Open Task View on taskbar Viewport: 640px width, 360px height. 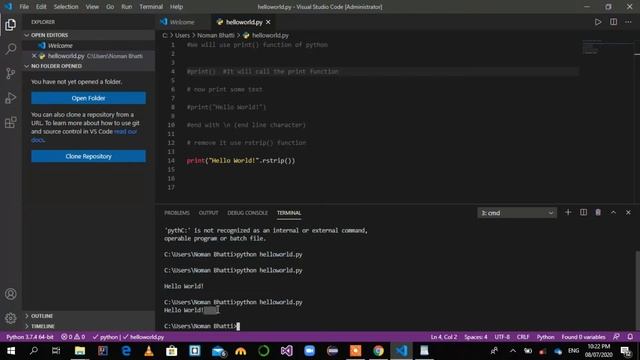pyautogui.click(x=56, y=351)
